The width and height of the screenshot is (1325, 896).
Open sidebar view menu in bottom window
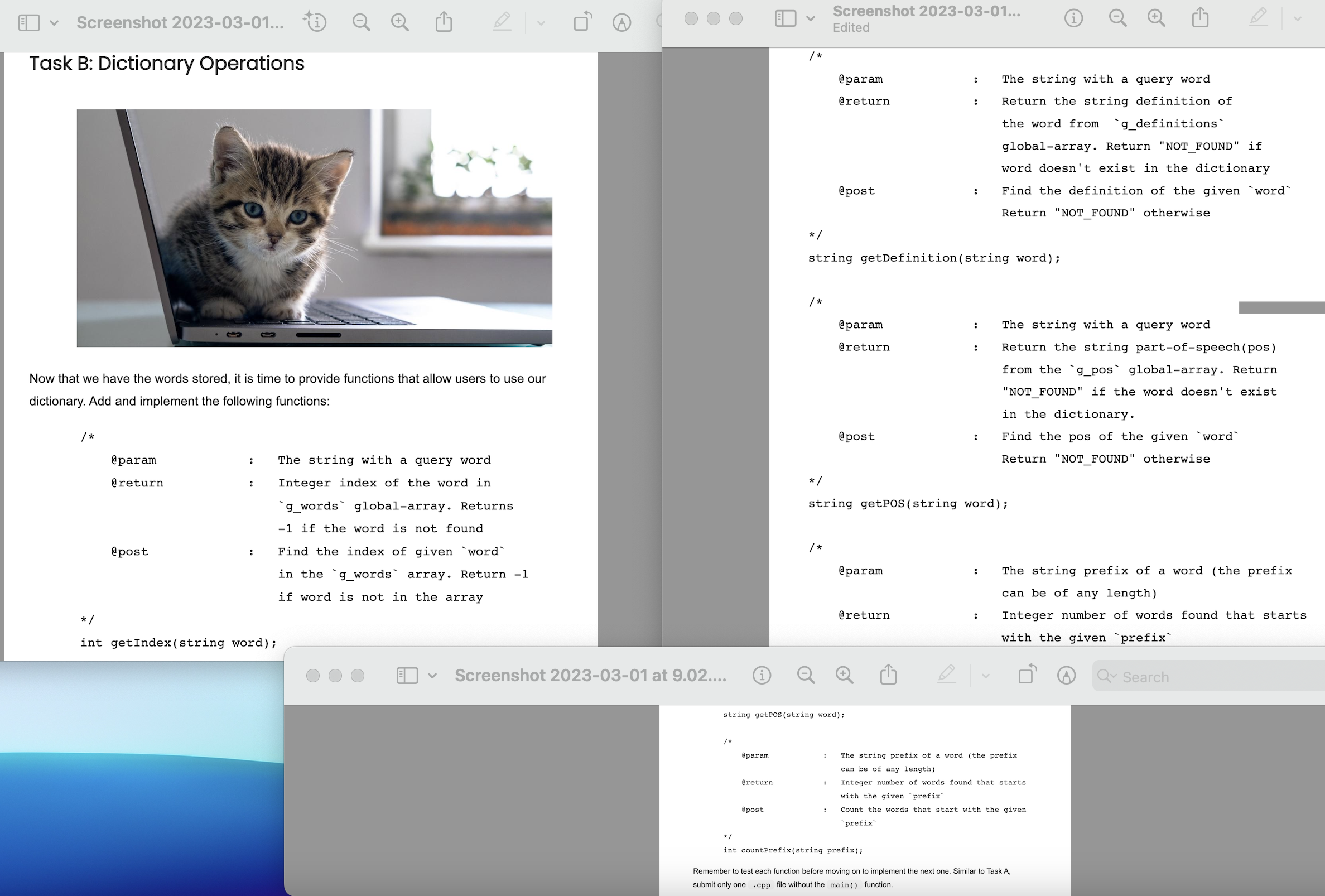(x=432, y=676)
